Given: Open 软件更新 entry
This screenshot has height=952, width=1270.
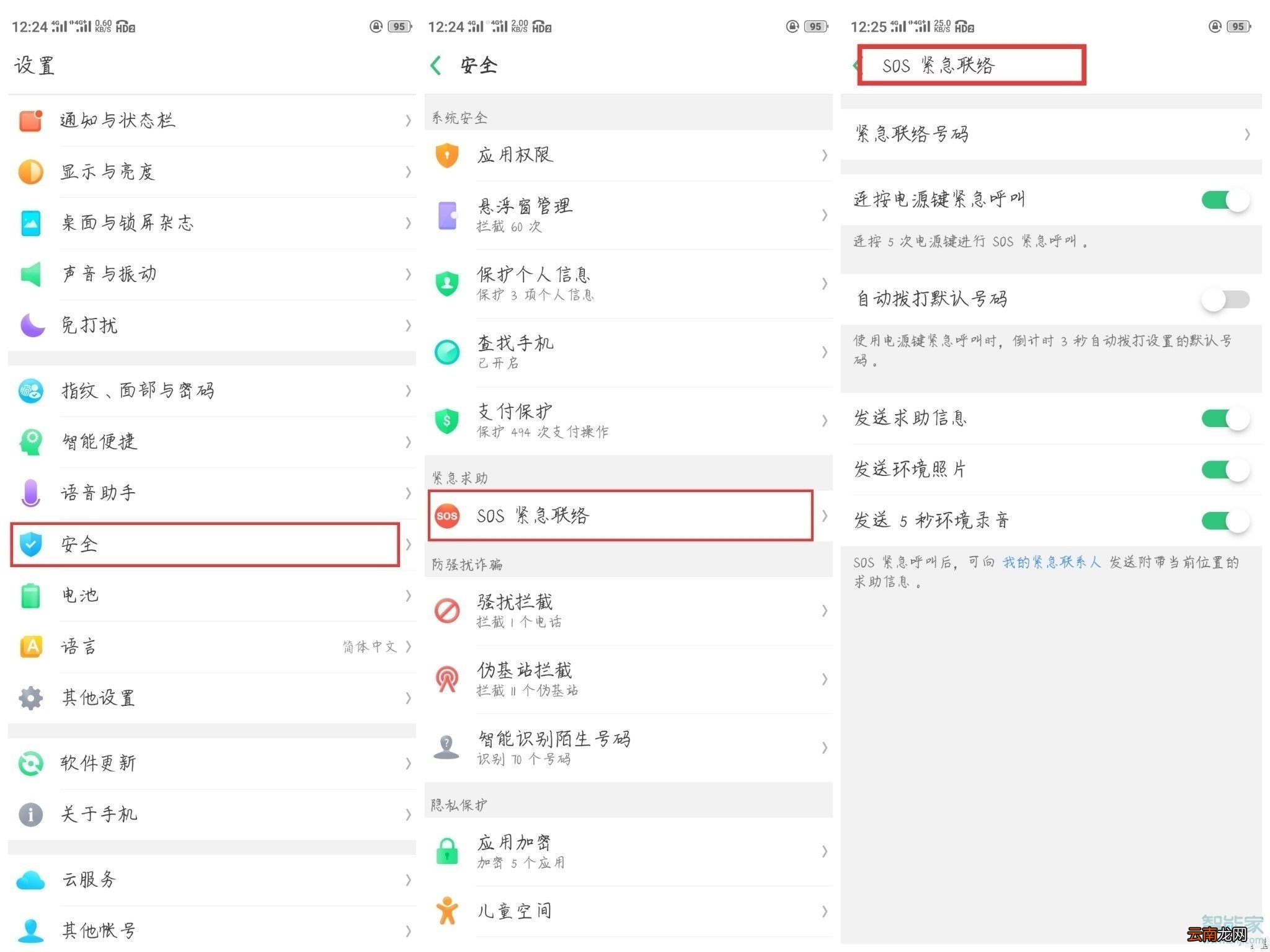Looking at the screenshot, I should 212,764.
